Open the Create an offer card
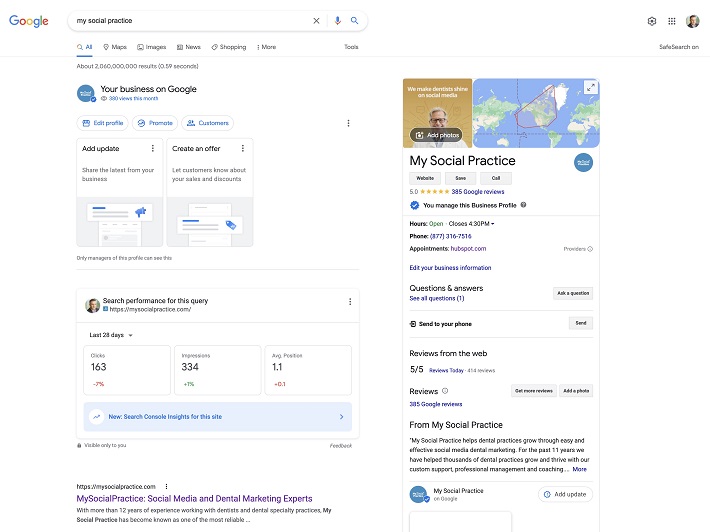 click(210, 192)
